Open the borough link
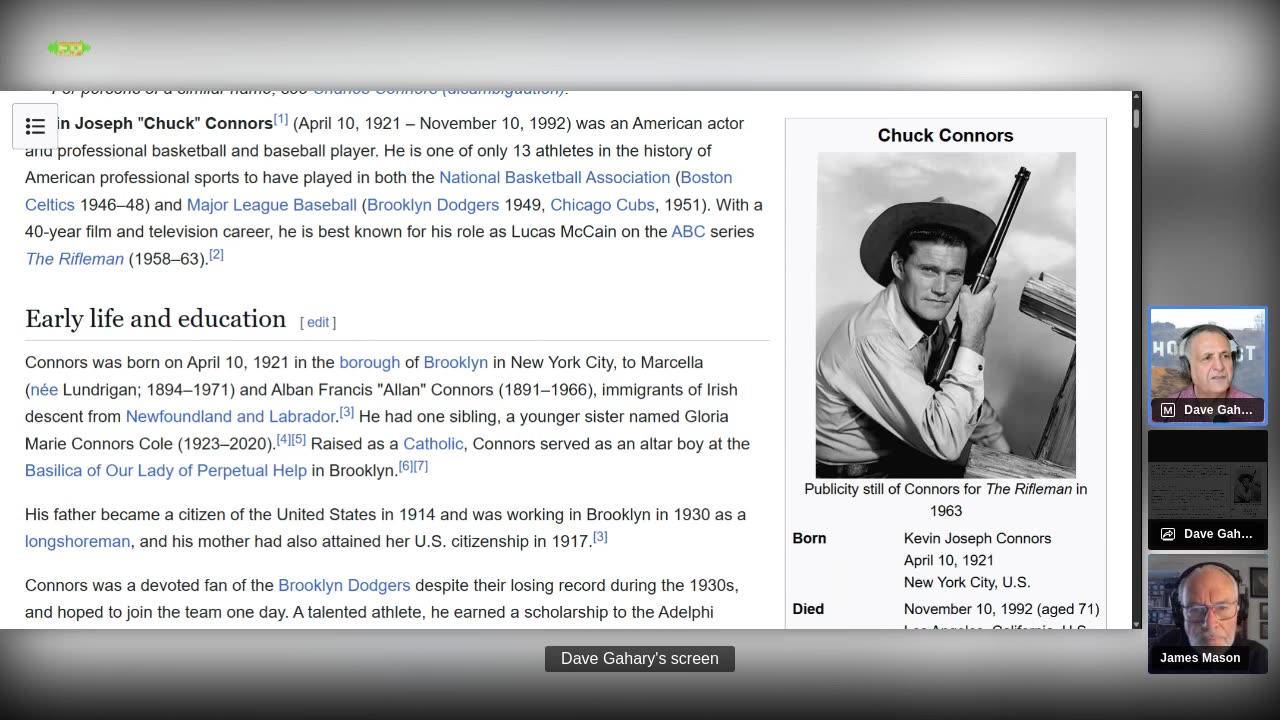1280x720 pixels. coord(369,362)
